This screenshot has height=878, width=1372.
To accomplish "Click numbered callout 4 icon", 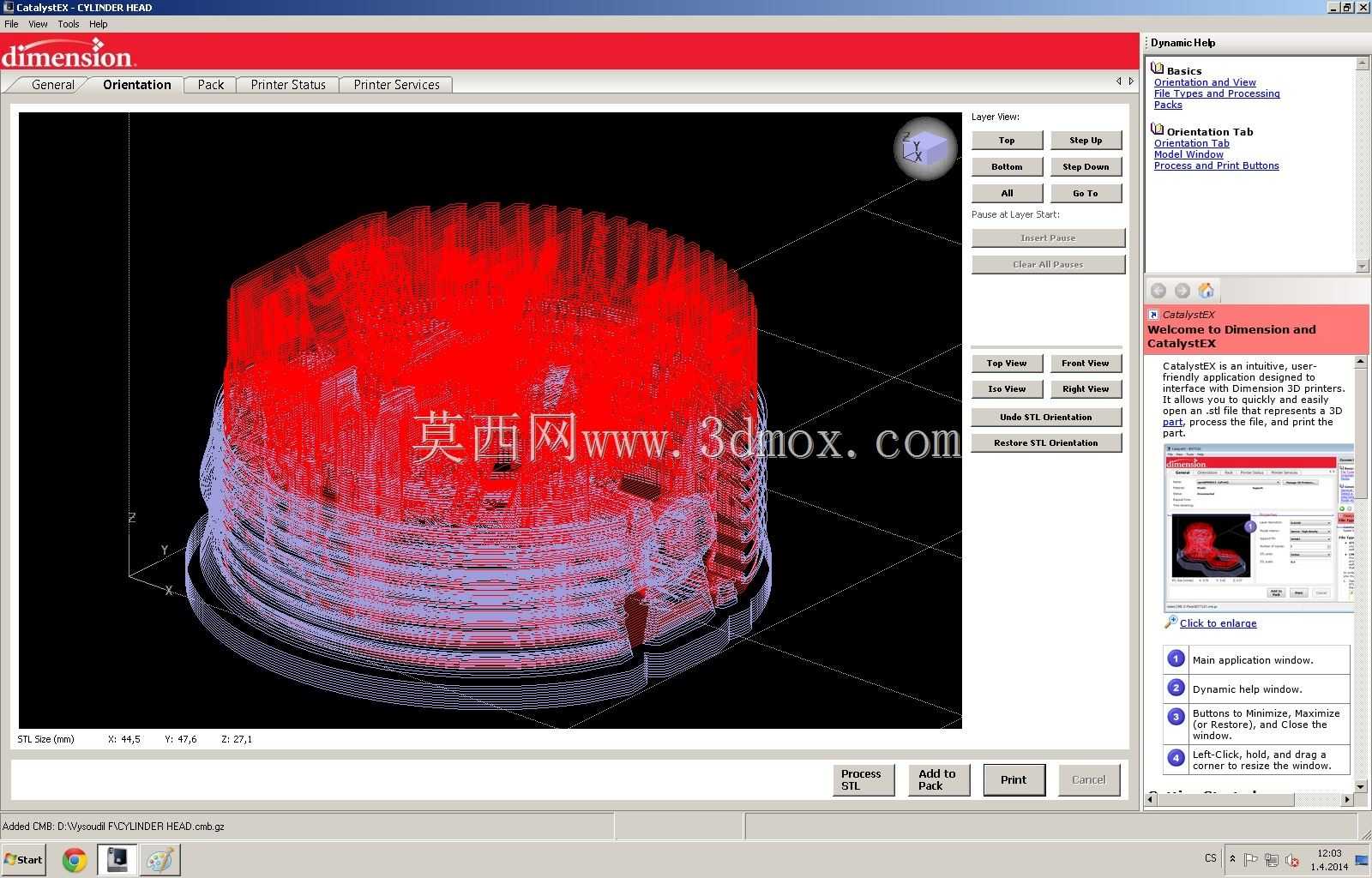I will [1176, 758].
